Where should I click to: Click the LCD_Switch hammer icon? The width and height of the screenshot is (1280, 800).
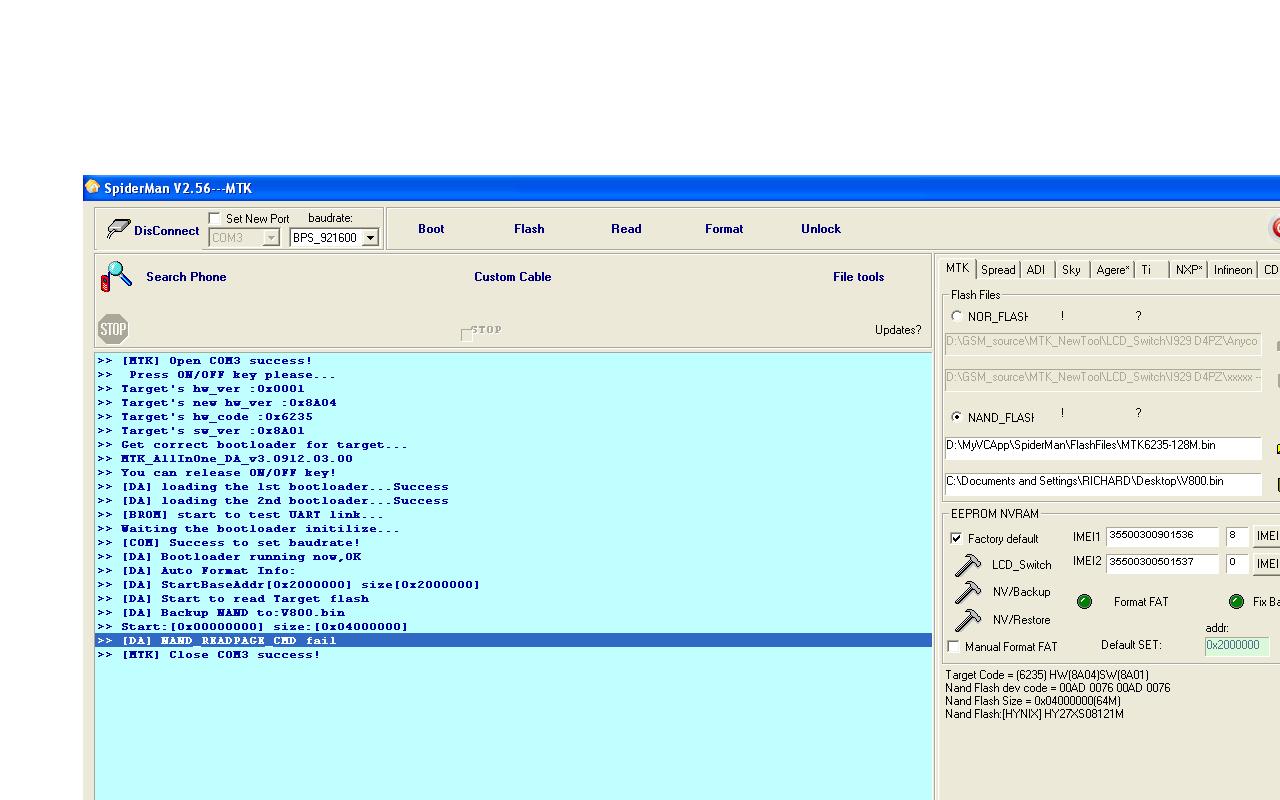967,565
